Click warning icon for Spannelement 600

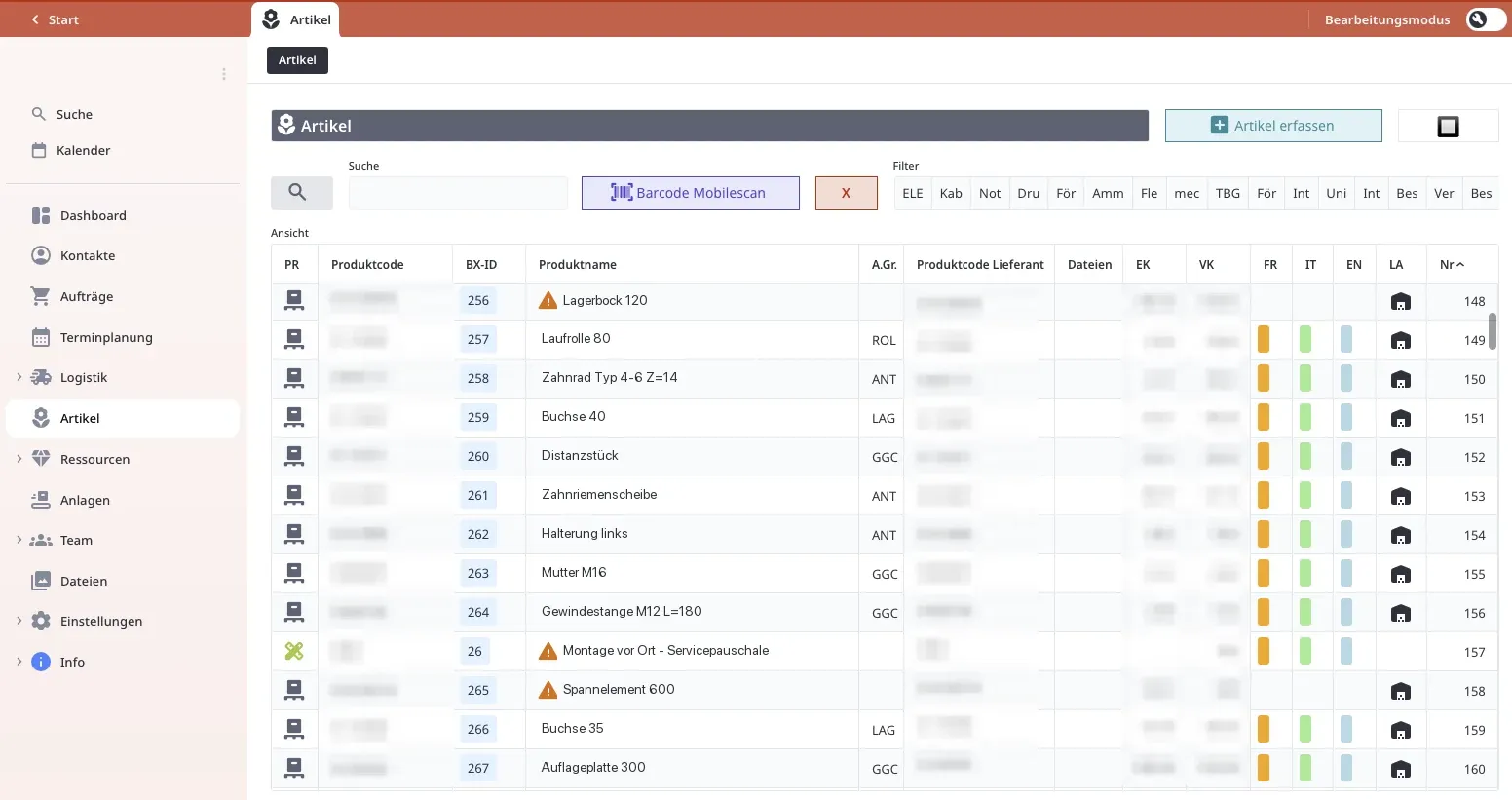point(548,690)
